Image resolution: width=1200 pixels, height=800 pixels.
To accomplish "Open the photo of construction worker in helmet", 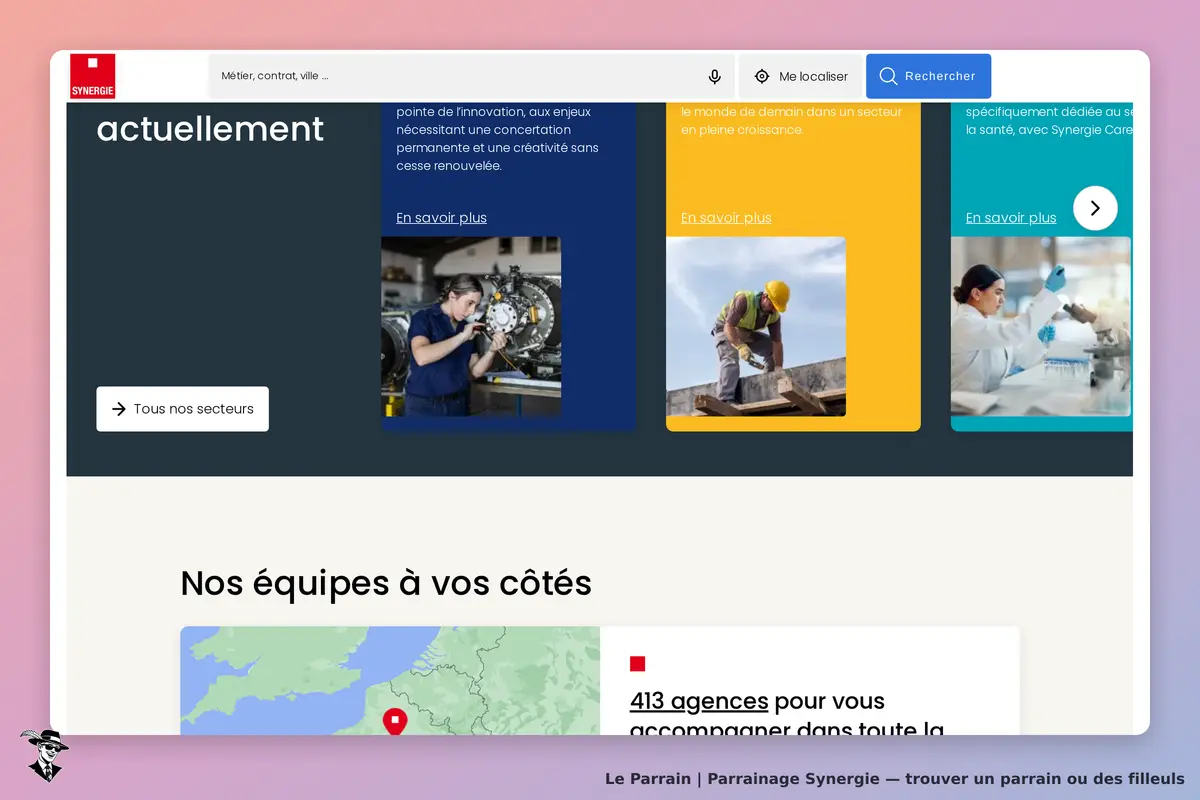I will pos(756,326).
